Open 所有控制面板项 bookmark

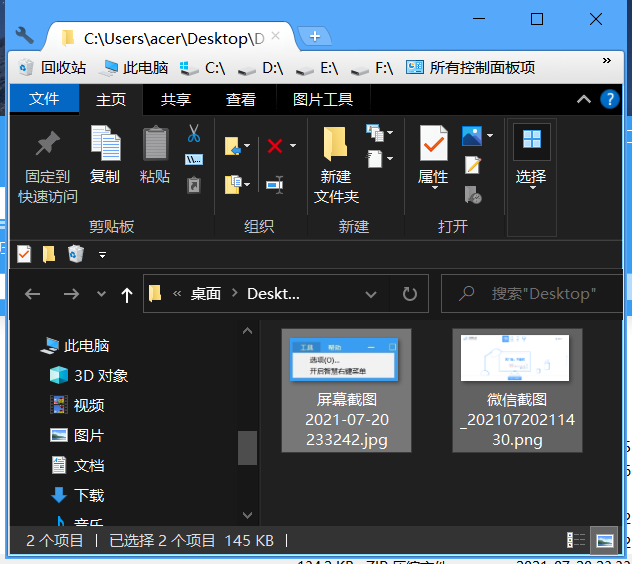pyautogui.click(x=470, y=67)
